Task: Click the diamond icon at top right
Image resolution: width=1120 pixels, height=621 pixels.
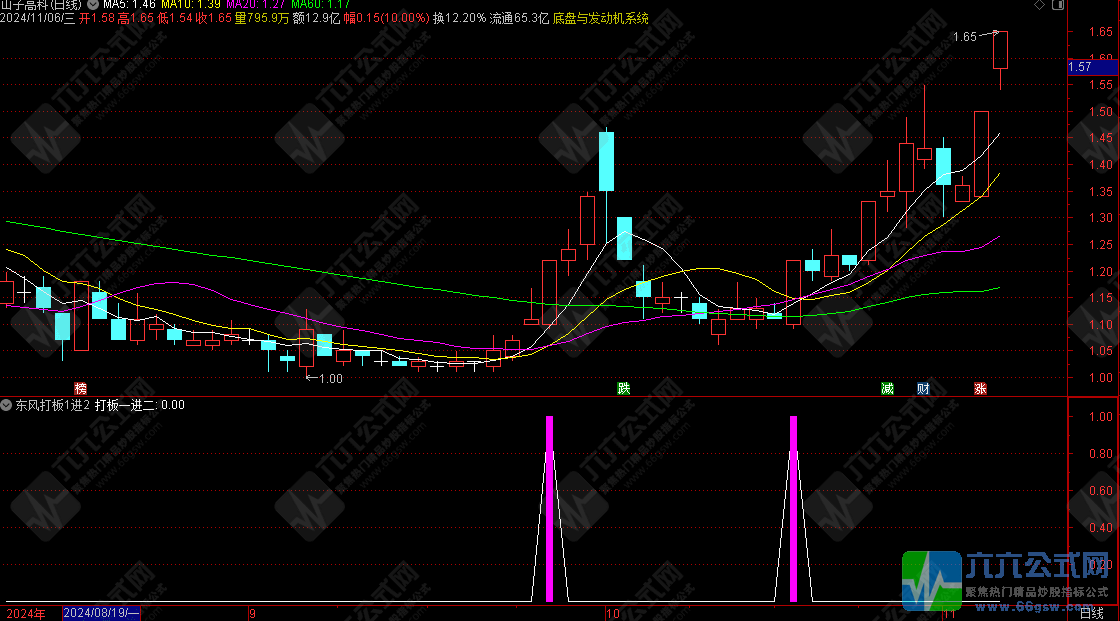Action: click(x=1037, y=6)
